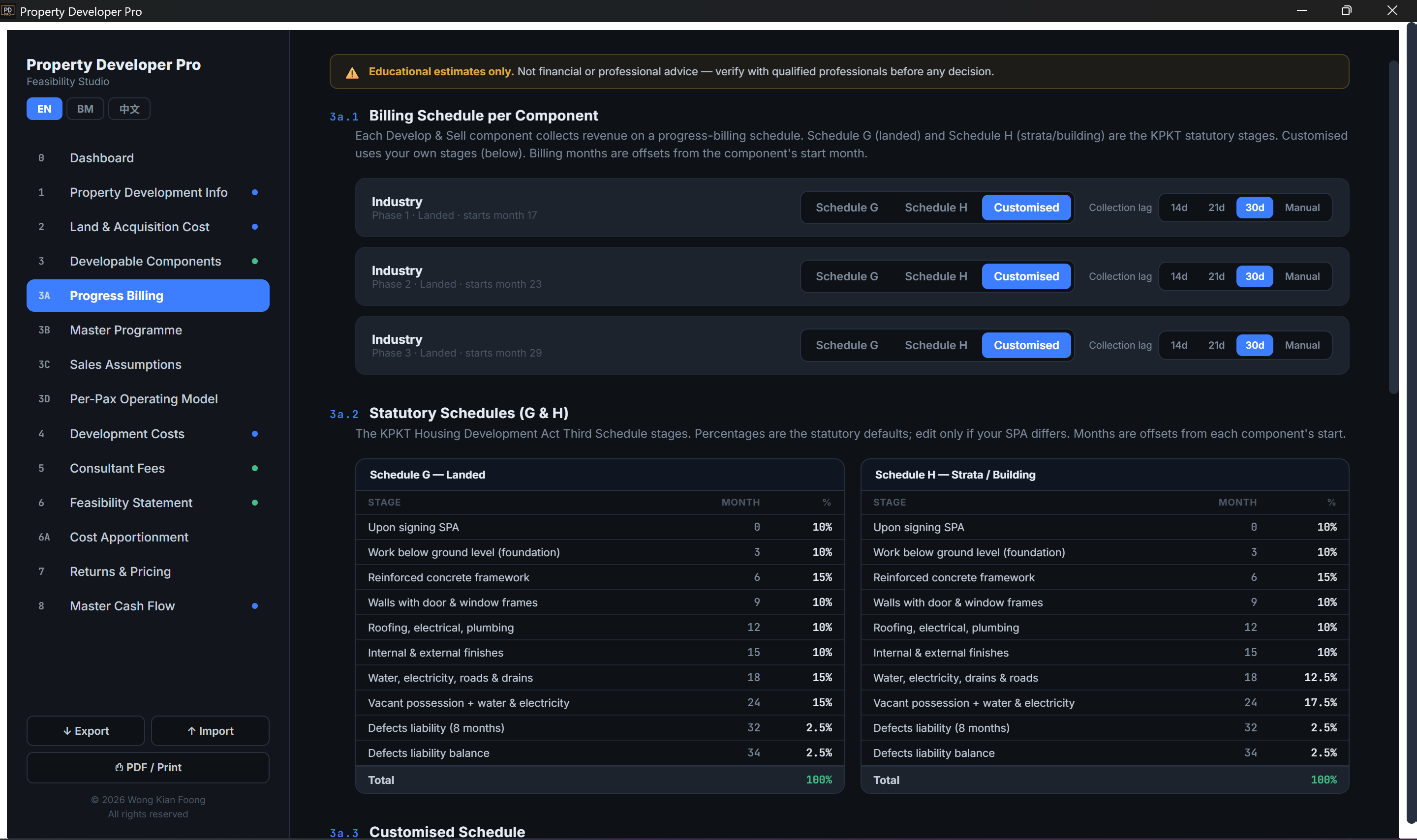The width and height of the screenshot is (1417, 840).
Task: Set Phase 1 Industry to Schedule H
Action: click(x=936, y=208)
